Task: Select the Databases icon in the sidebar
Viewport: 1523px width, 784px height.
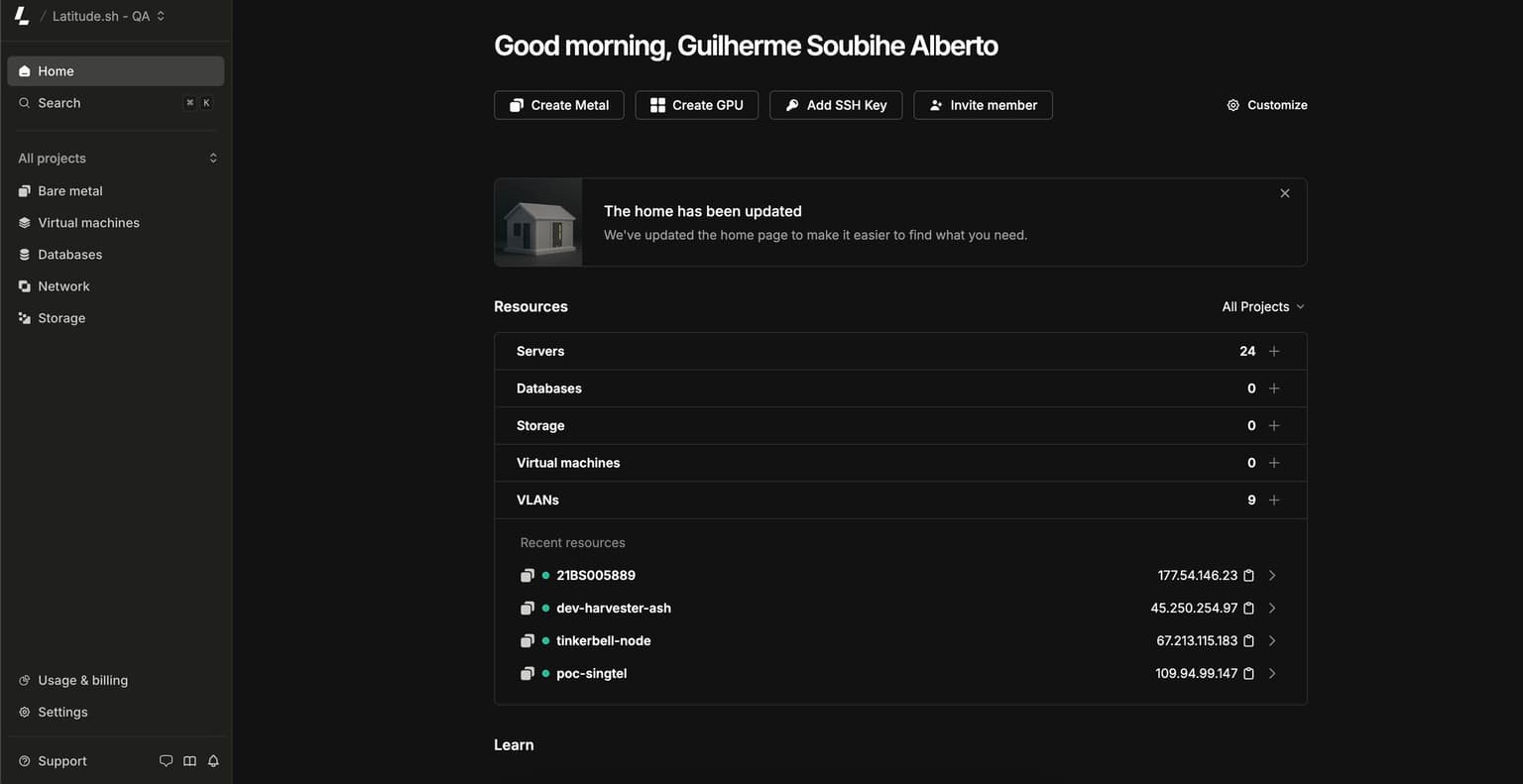Action: pos(23,254)
